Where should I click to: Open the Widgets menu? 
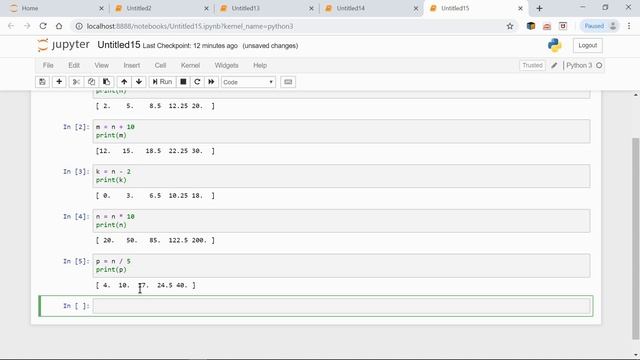click(x=226, y=65)
